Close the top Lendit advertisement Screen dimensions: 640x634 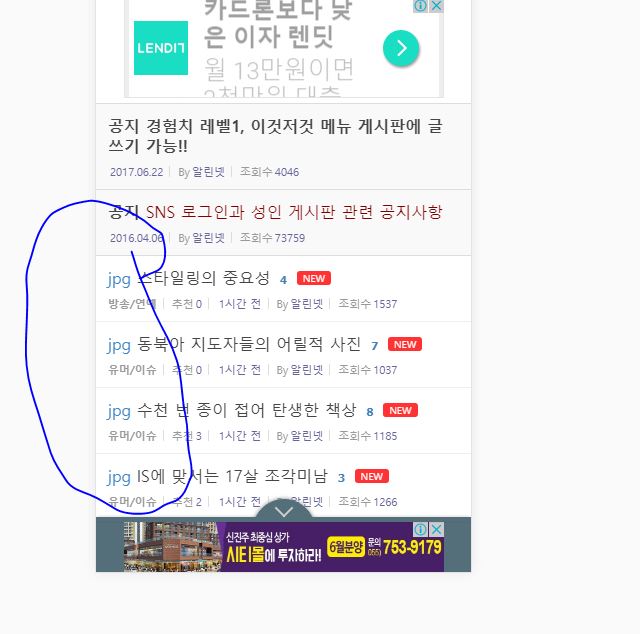coord(436,6)
